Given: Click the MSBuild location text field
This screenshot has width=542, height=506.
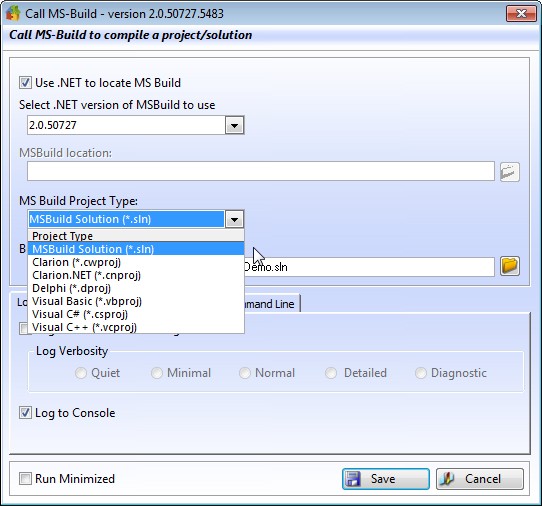Looking at the screenshot, I should pos(261,171).
